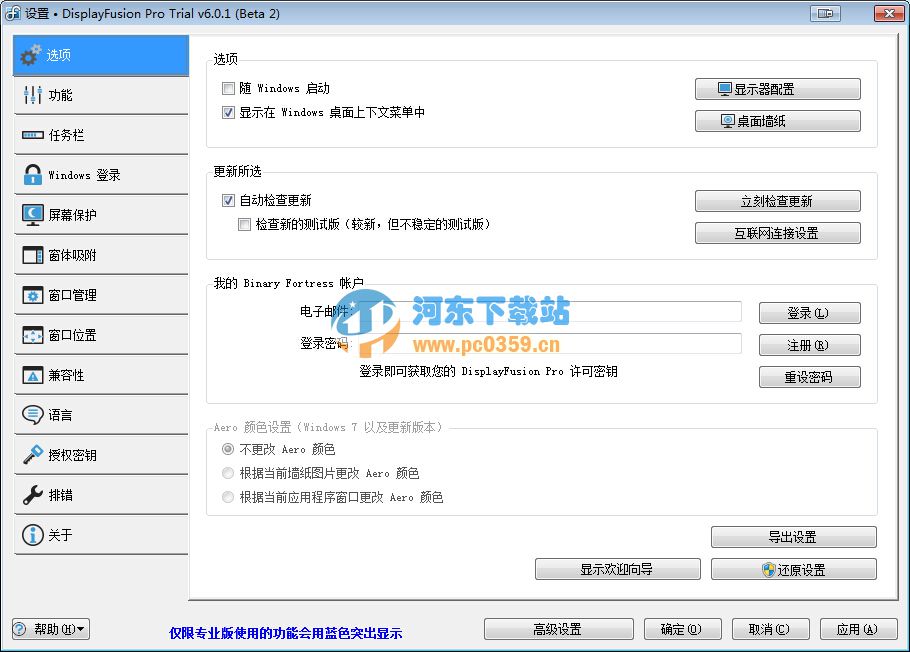The height and width of the screenshot is (652, 910).
Task: Select the Windows 登录 lock icon in sidebar
Action: click(x=35, y=174)
